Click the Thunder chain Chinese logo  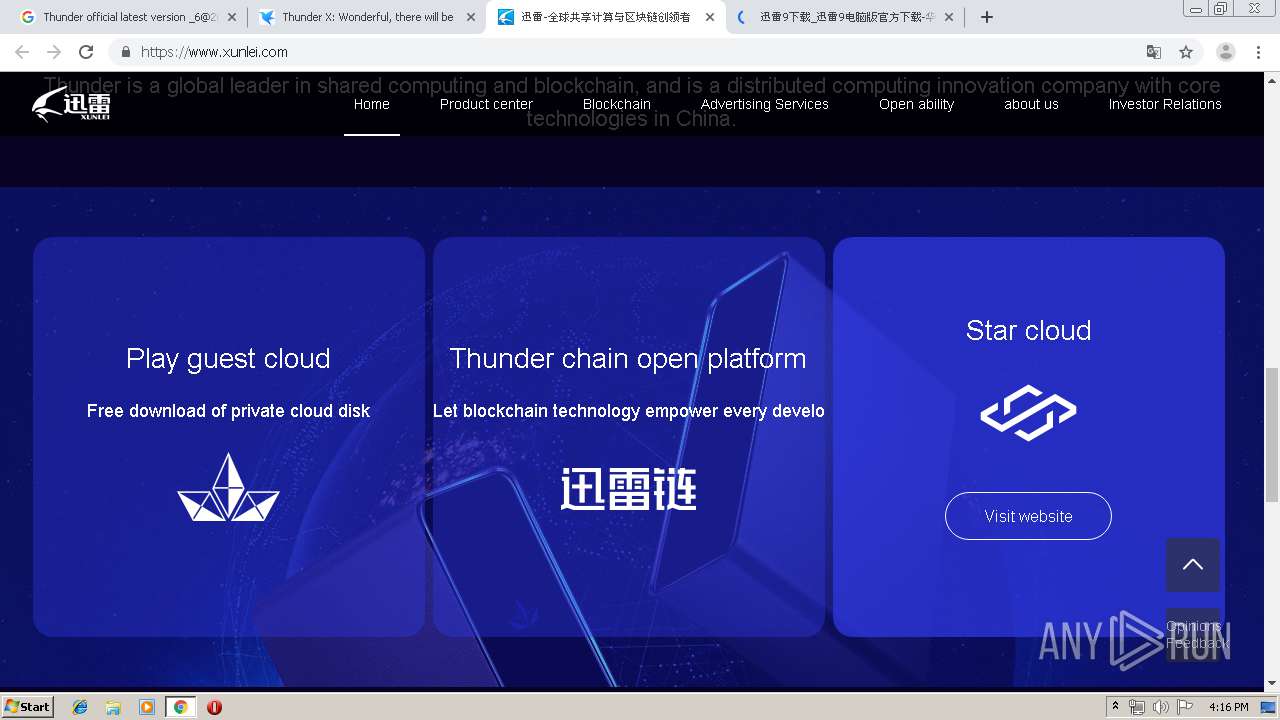(628, 489)
